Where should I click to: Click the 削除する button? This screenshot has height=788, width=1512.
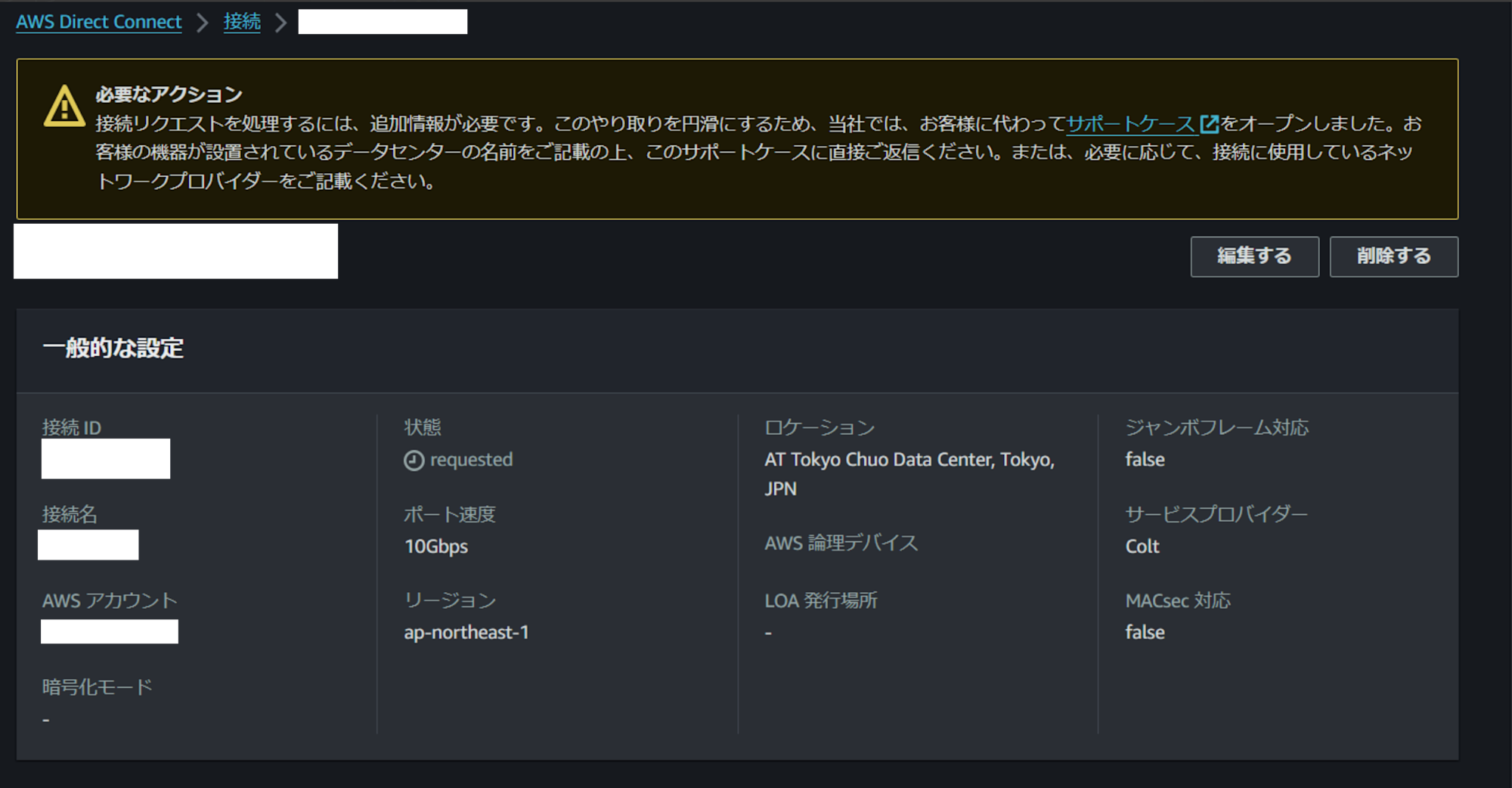point(1393,256)
